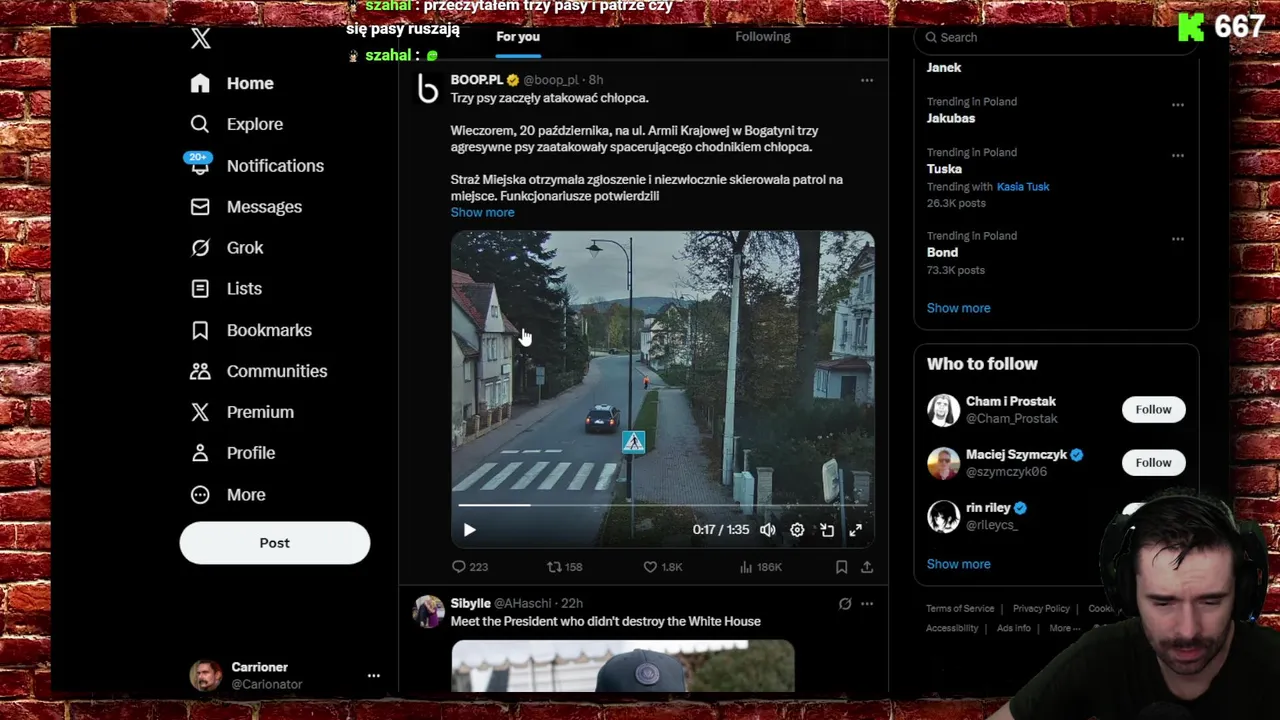Open Sibylle's profile name link

[x=470, y=604]
